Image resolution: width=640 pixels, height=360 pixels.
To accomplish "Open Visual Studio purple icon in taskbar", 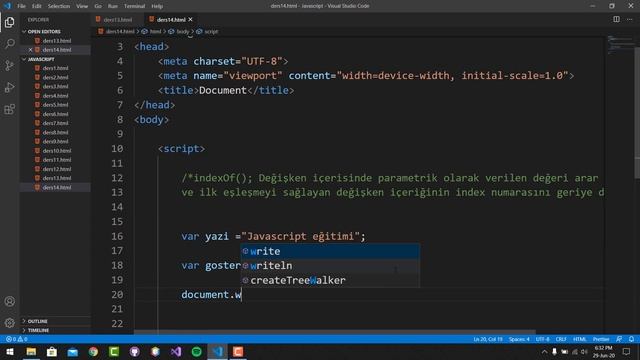I will point(176,352).
